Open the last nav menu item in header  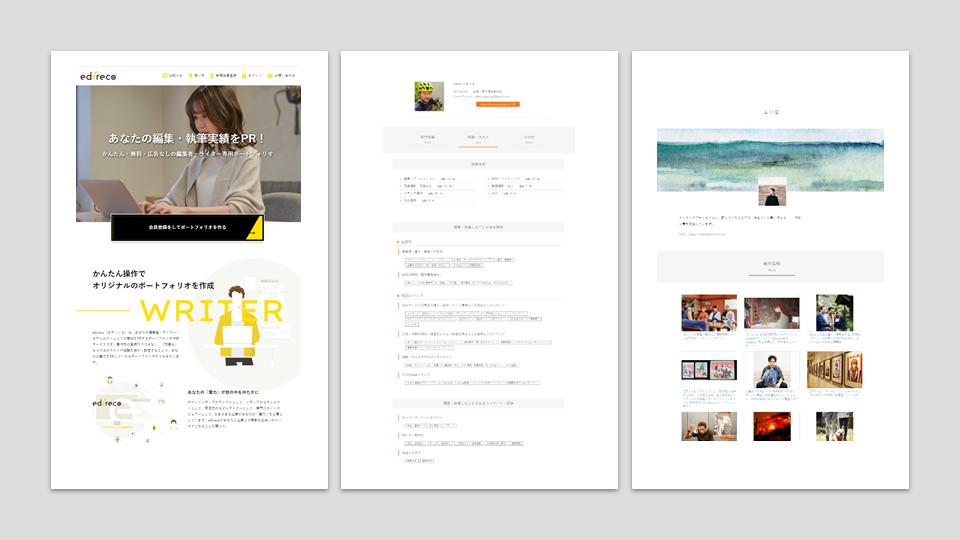coord(284,76)
